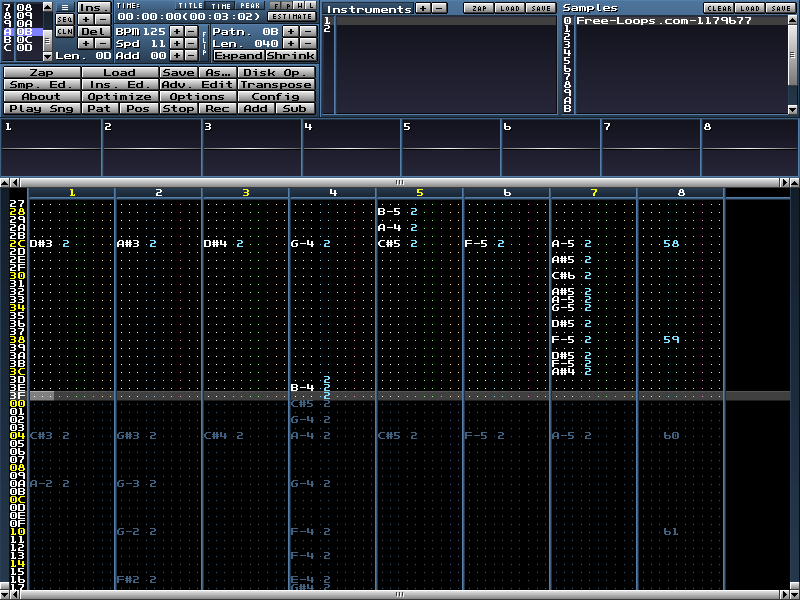Viewport: 800px width, 600px height.
Task: Open the Smp. Ed. sample editor
Action: tap(42, 85)
